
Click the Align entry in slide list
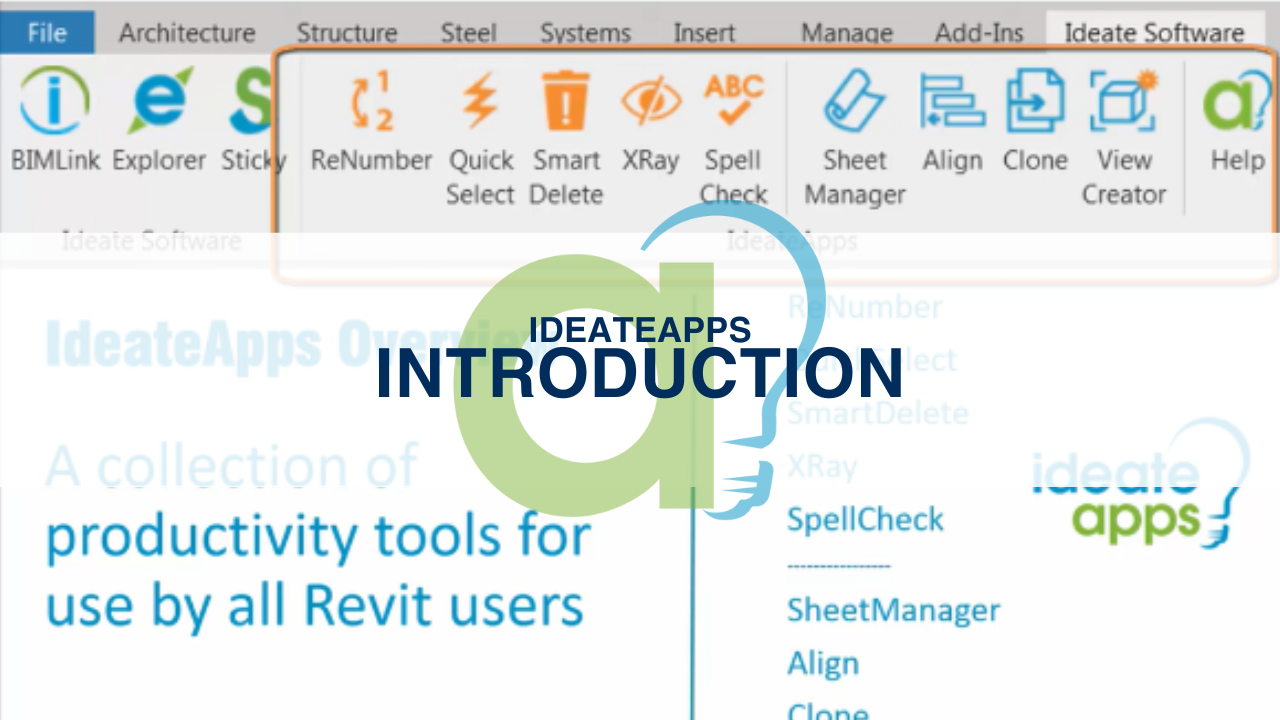(x=822, y=664)
